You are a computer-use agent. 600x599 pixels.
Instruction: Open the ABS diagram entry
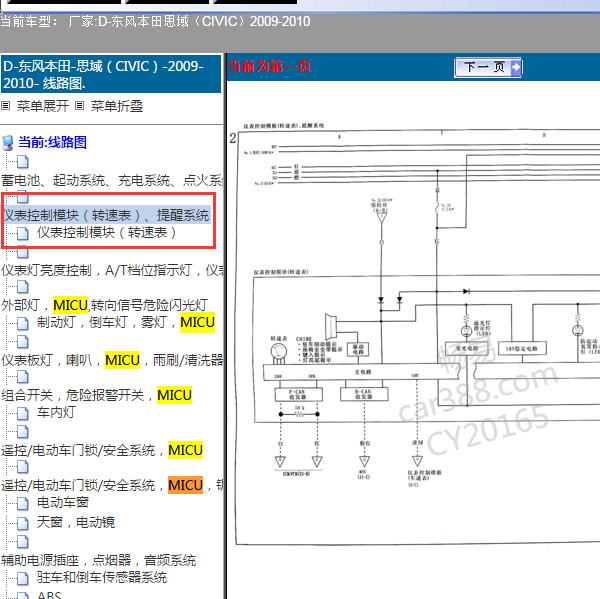tap(49, 595)
